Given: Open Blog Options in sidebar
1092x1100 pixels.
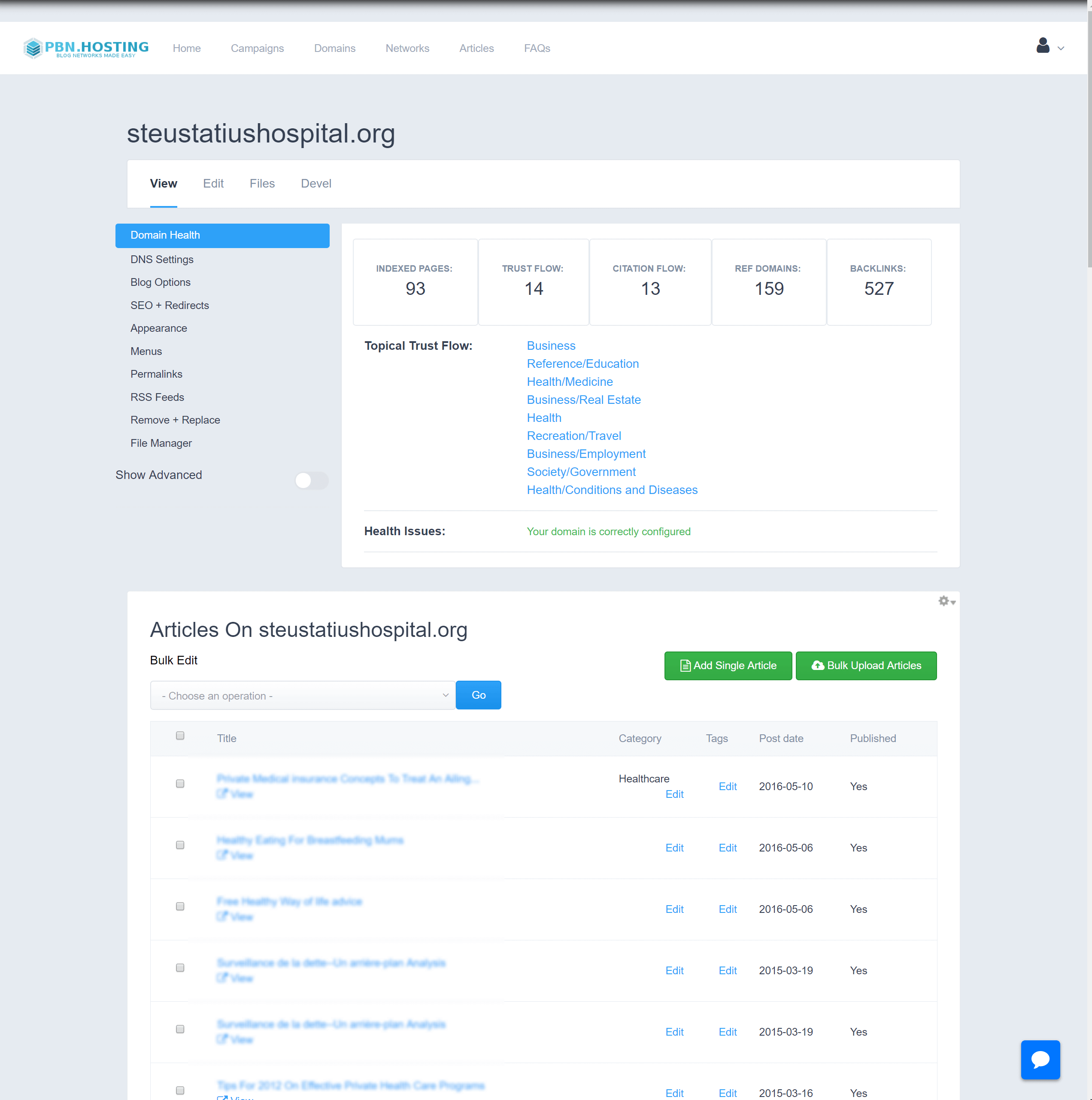Looking at the screenshot, I should pos(161,282).
